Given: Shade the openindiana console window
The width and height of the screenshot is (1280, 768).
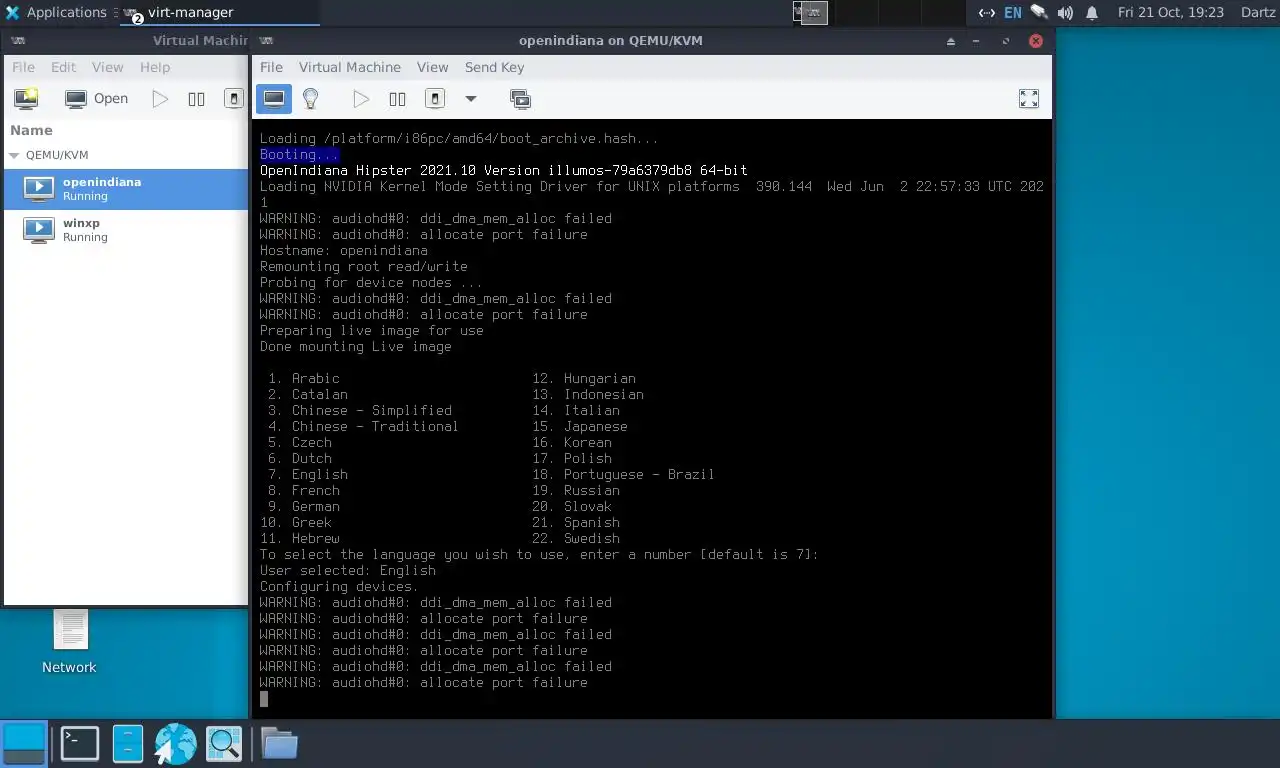Looking at the screenshot, I should pyautogui.click(x=951, y=41).
